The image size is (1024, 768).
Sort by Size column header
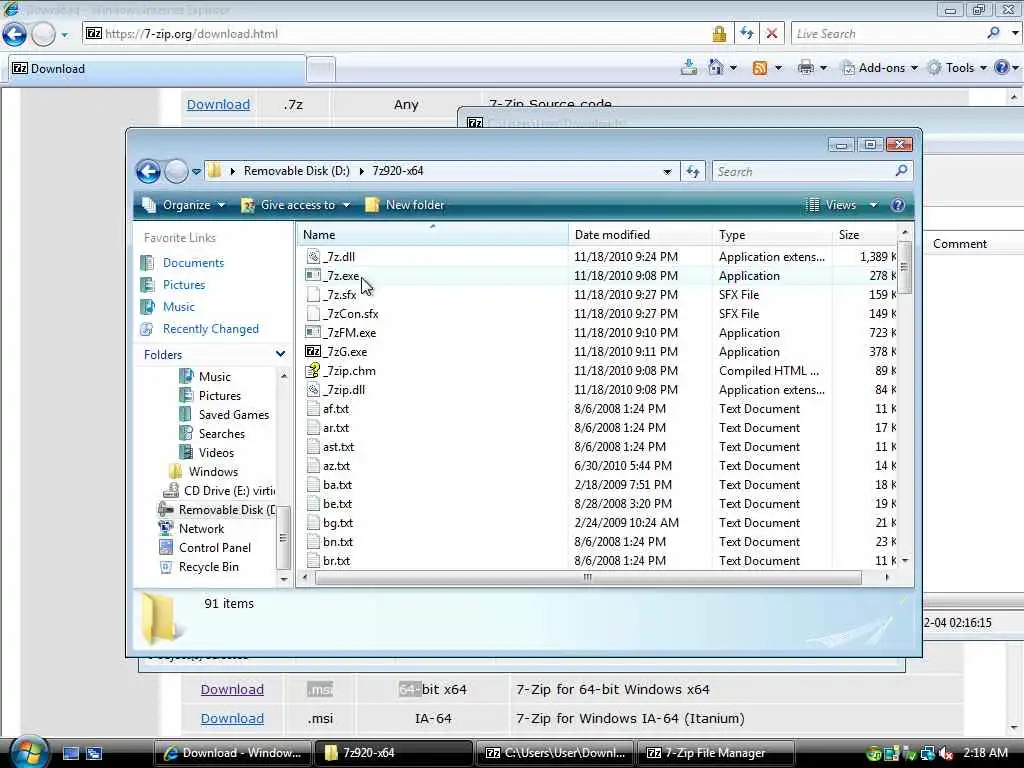click(x=865, y=234)
